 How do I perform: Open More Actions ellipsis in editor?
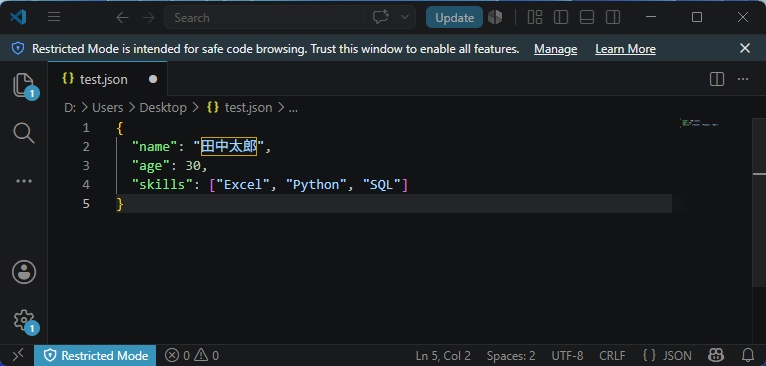pyautogui.click(x=743, y=79)
